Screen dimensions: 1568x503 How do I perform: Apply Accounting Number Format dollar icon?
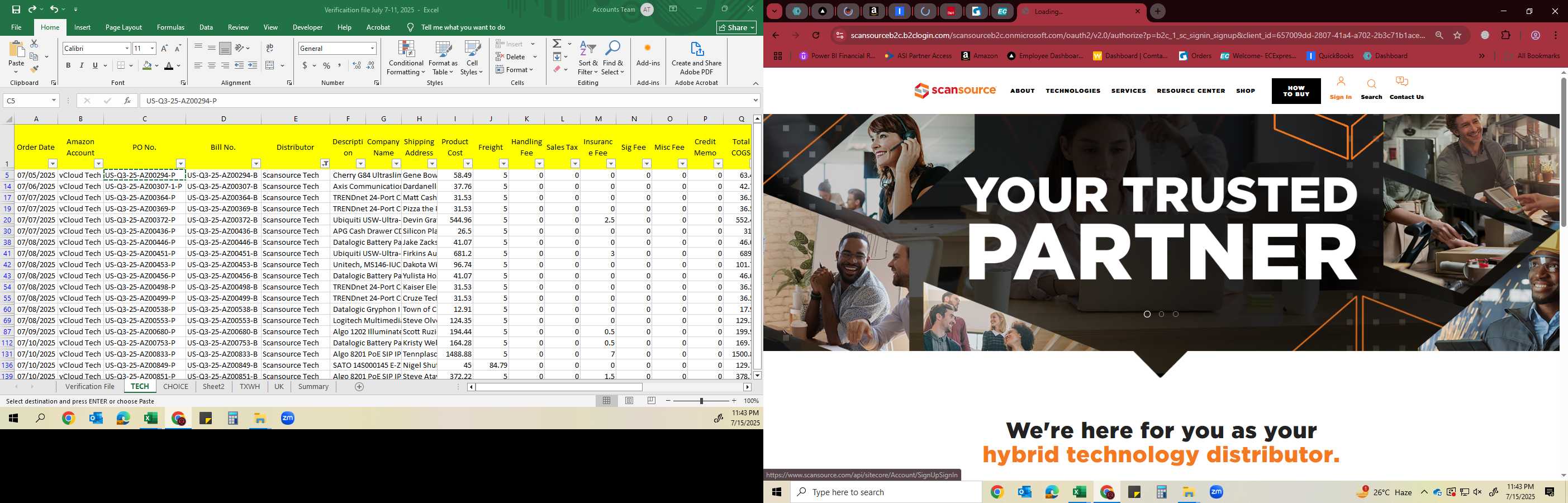tap(305, 65)
